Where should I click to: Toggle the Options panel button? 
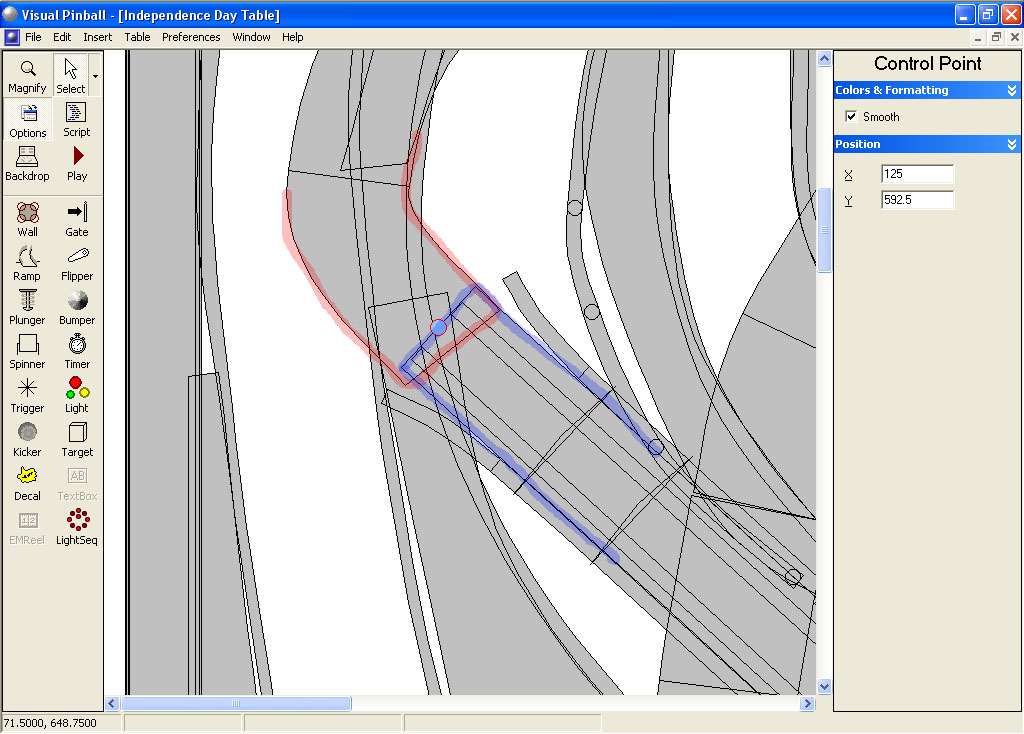28,120
